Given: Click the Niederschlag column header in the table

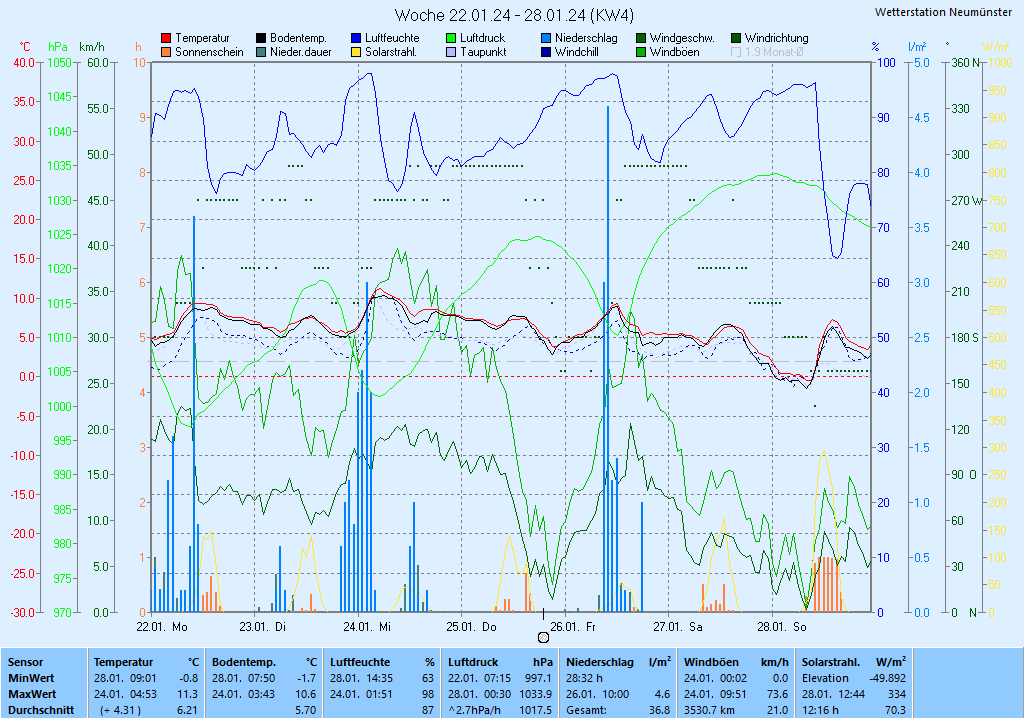Looking at the screenshot, I should pyautogui.click(x=600, y=662).
